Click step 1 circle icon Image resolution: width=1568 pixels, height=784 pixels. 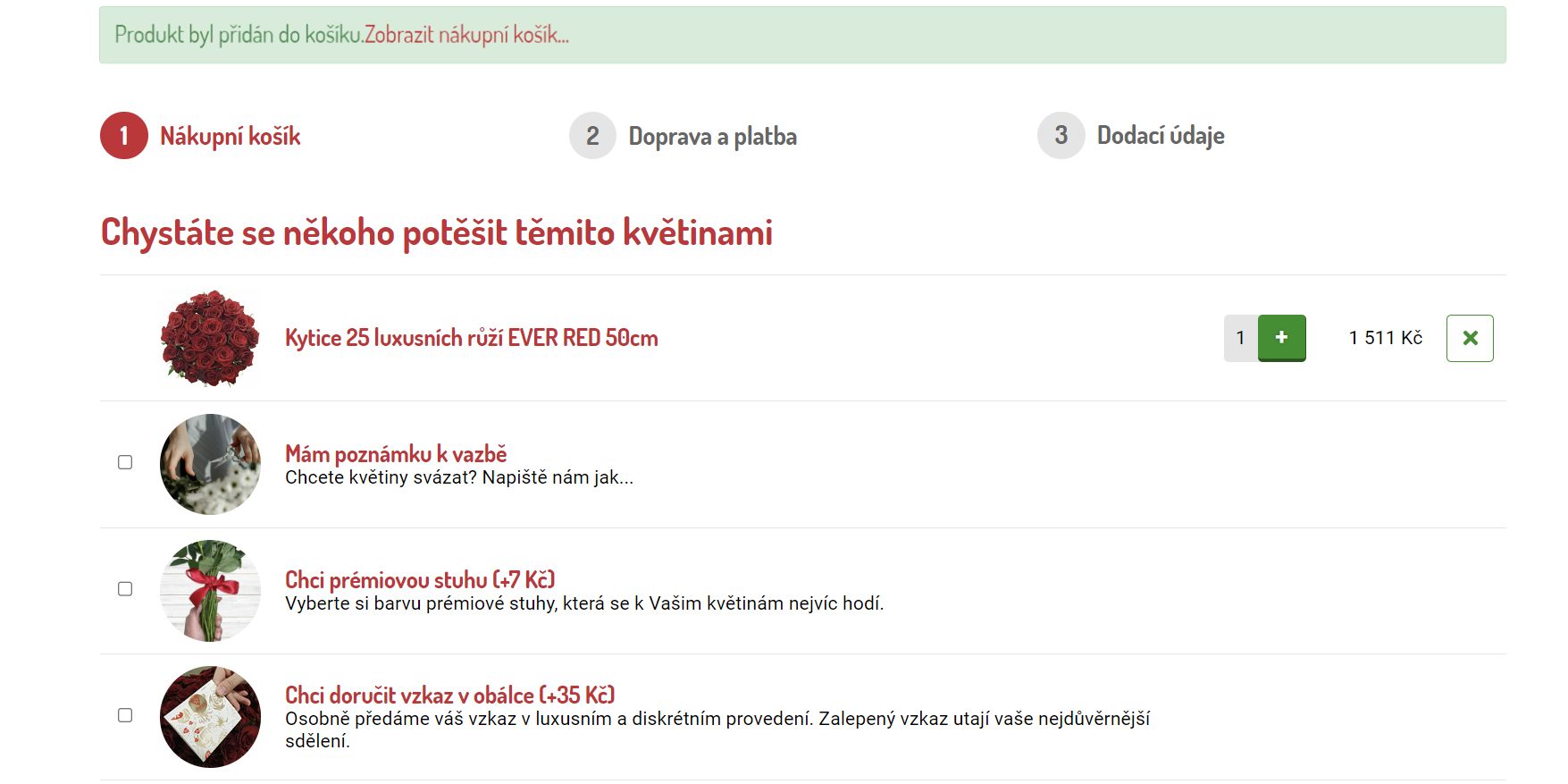point(124,136)
